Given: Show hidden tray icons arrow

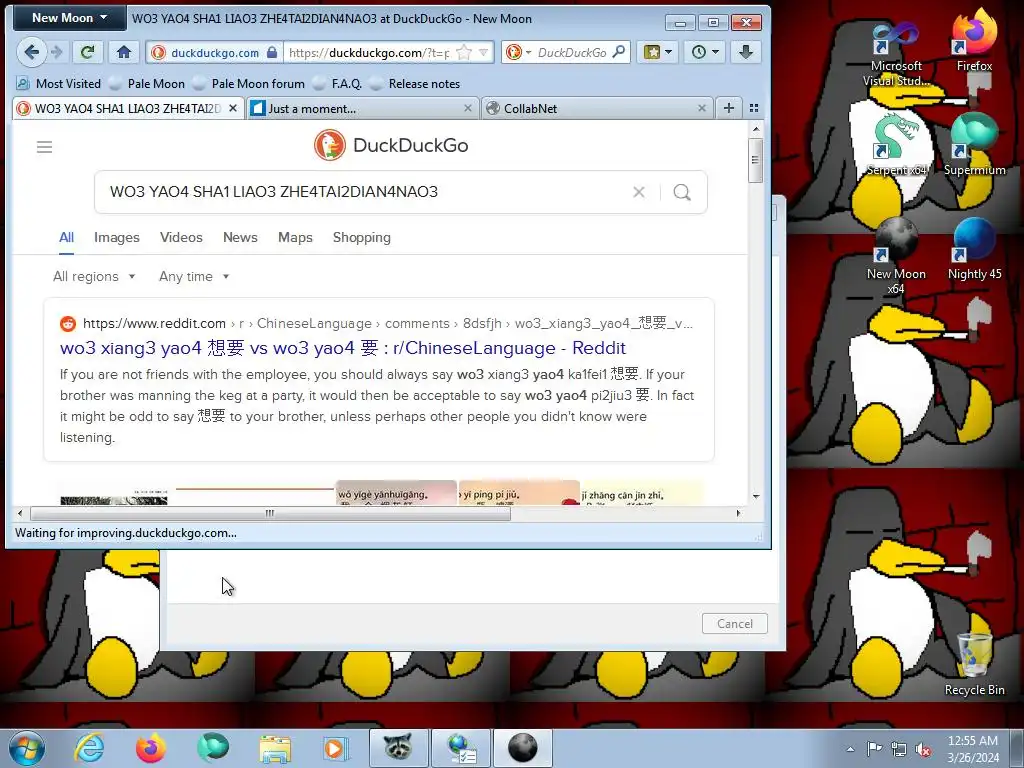Looking at the screenshot, I should pos(850,749).
